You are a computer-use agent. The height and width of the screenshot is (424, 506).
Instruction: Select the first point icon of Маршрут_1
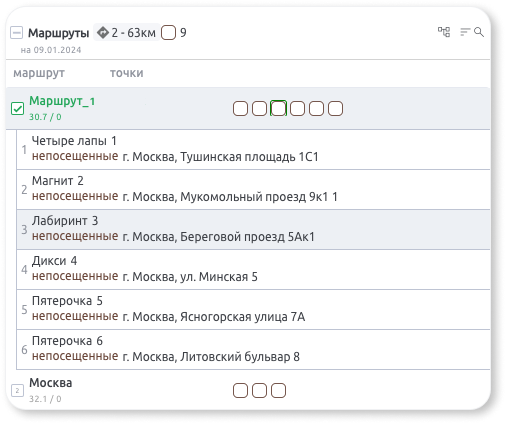click(x=240, y=109)
